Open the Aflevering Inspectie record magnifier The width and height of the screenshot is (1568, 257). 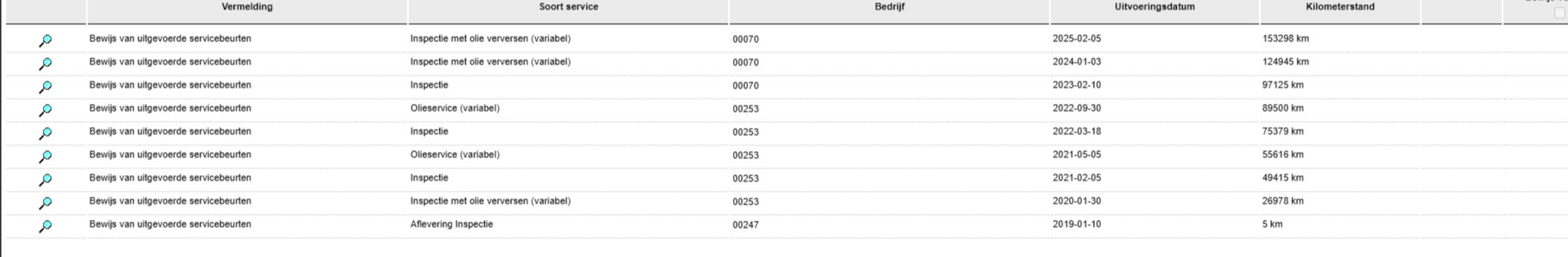(x=45, y=226)
